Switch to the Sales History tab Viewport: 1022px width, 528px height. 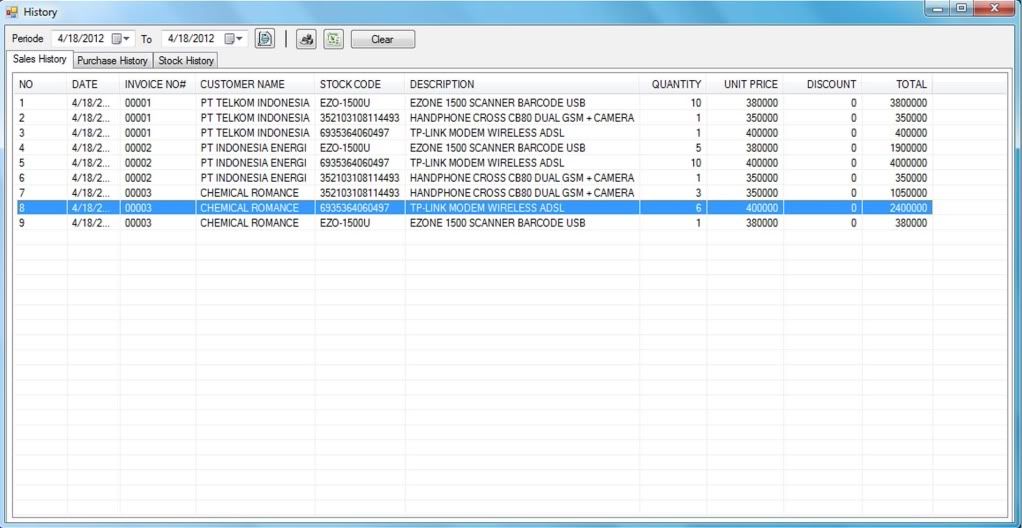click(40, 59)
